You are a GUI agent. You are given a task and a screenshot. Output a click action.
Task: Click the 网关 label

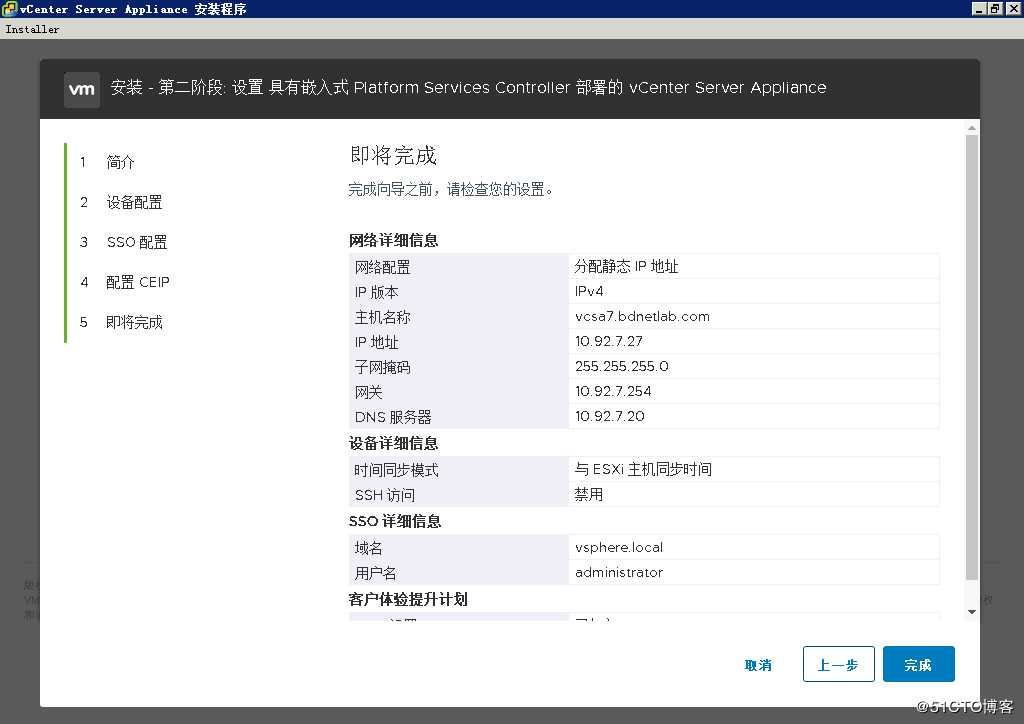tap(368, 392)
